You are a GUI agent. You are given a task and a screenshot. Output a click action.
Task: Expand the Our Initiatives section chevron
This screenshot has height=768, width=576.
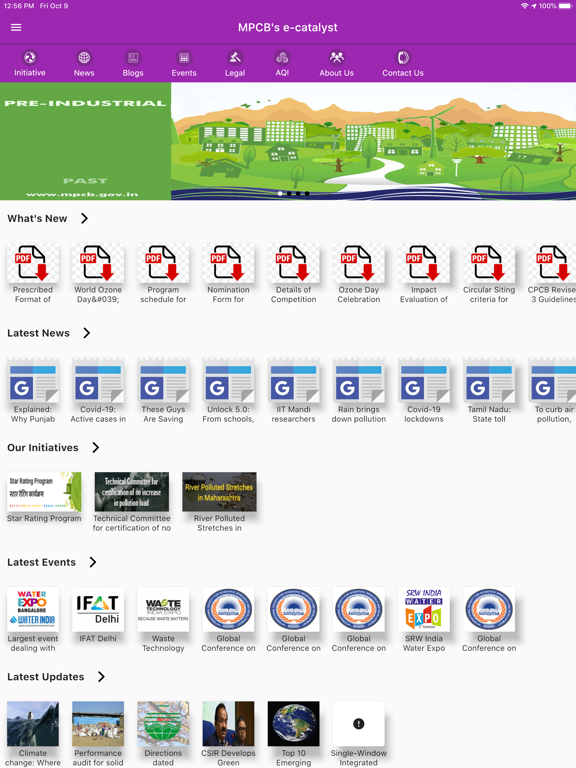[x=96, y=448]
